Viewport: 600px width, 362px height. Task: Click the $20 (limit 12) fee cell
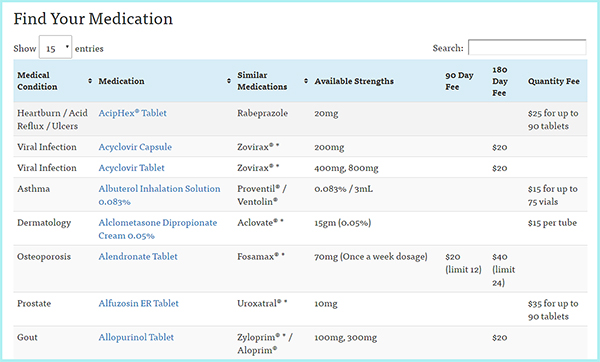tap(463, 263)
